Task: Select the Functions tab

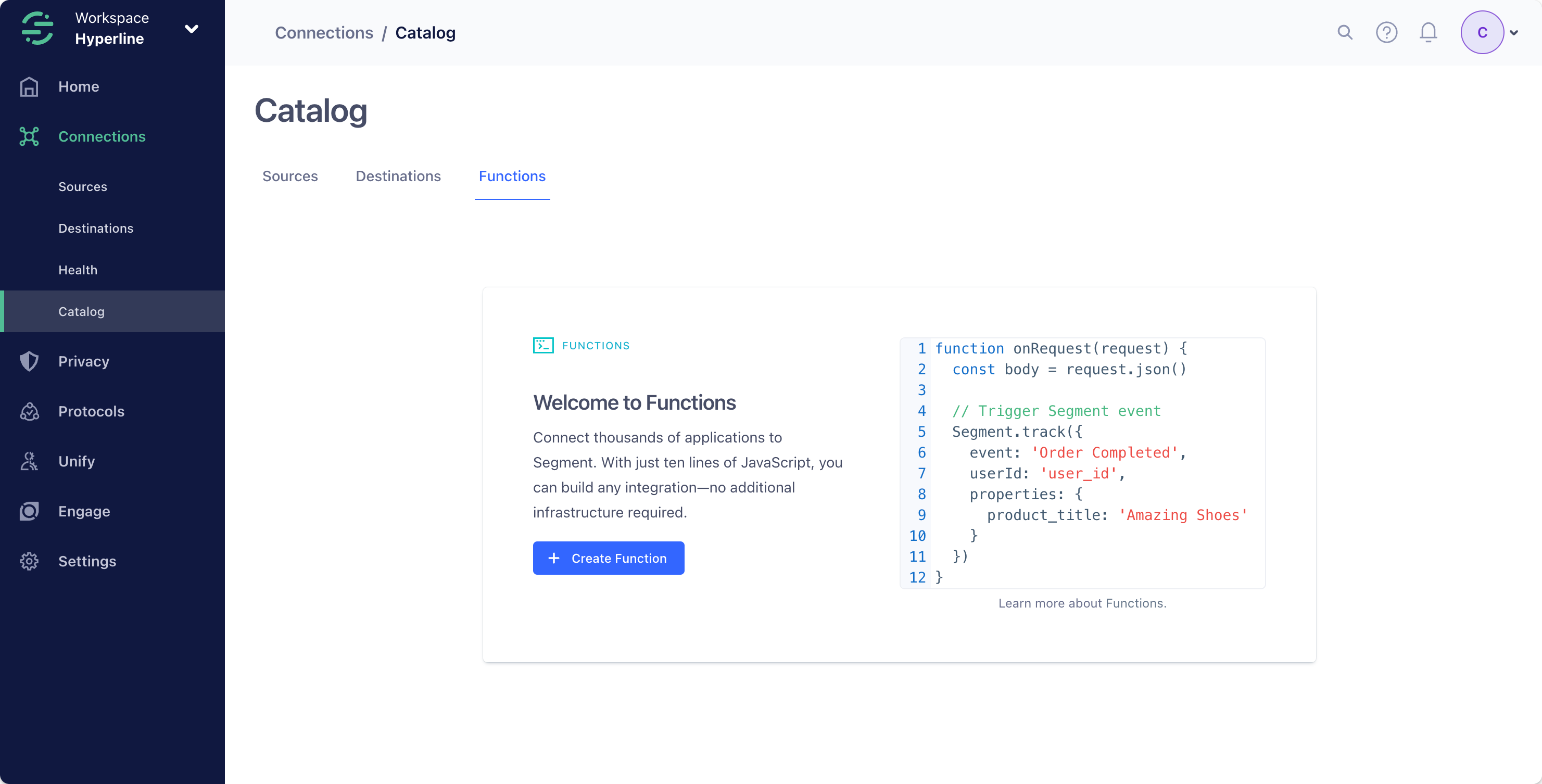Action: click(x=512, y=176)
